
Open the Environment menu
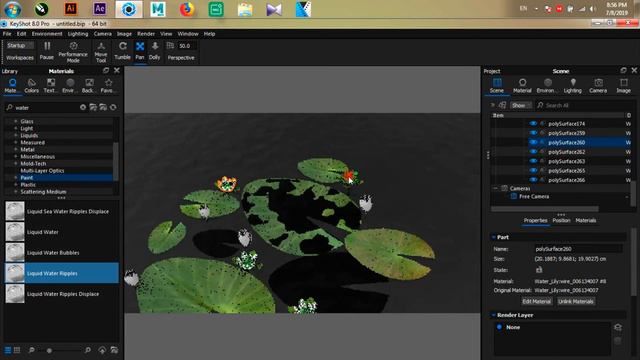click(47, 34)
